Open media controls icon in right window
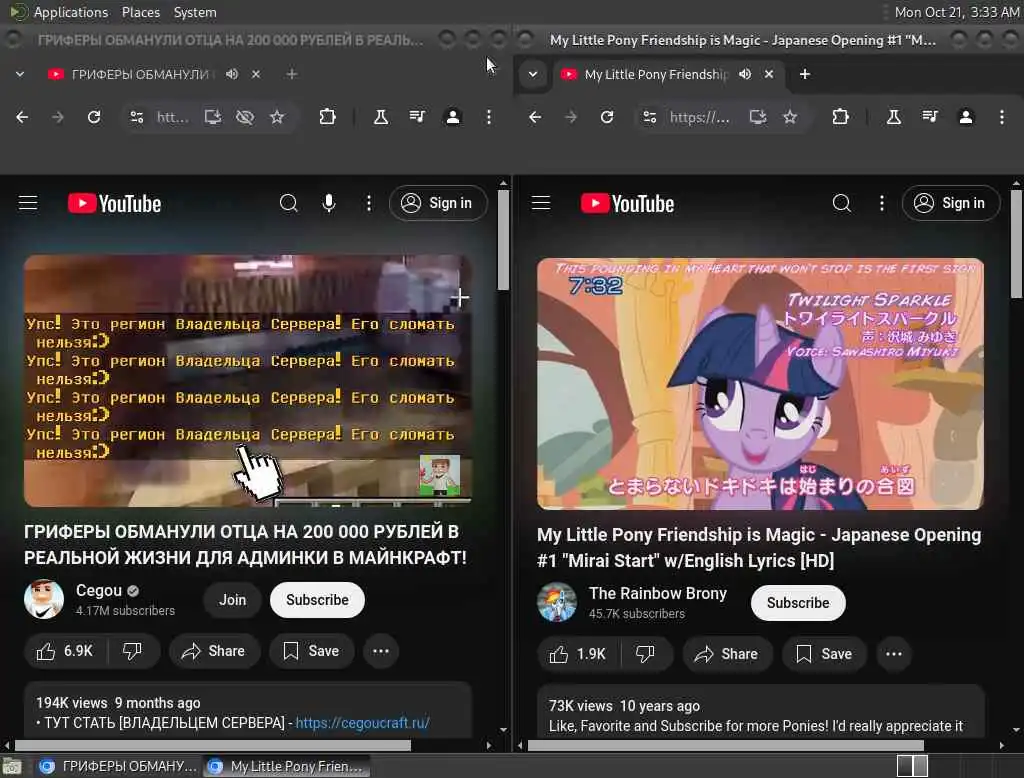The height and width of the screenshot is (778, 1024). 930,117
